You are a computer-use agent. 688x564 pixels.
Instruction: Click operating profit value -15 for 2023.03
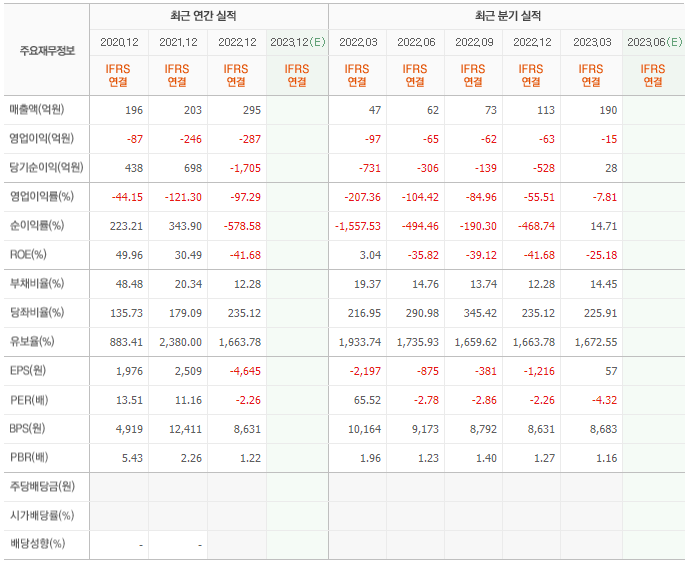tap(609, 139)
